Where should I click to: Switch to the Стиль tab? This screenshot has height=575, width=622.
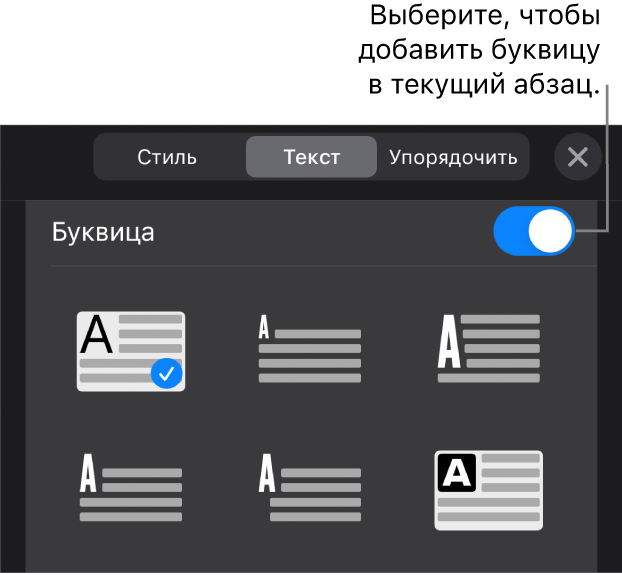(x=167, y=157)
